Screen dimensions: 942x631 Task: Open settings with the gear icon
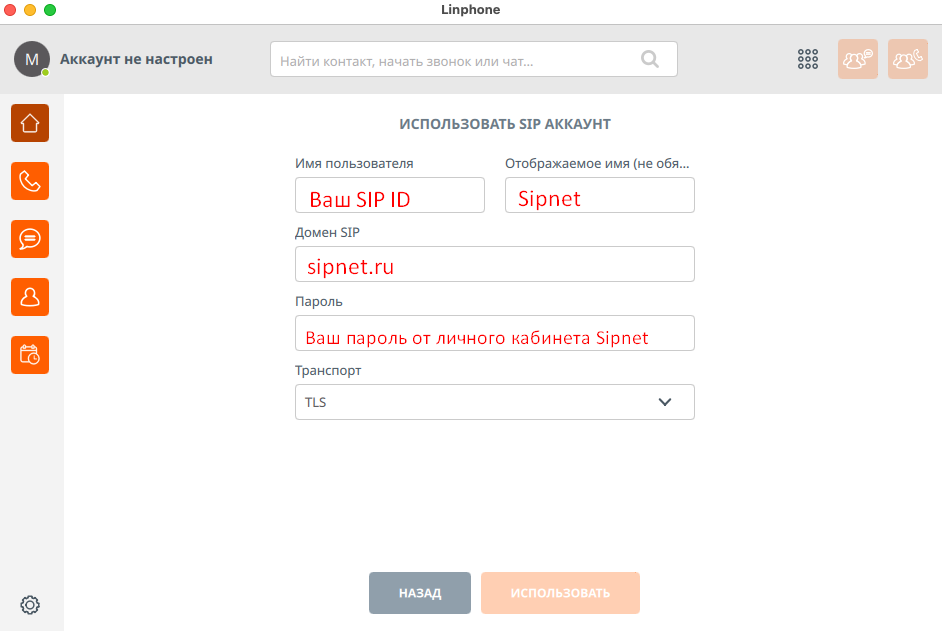tap(30, 604)
